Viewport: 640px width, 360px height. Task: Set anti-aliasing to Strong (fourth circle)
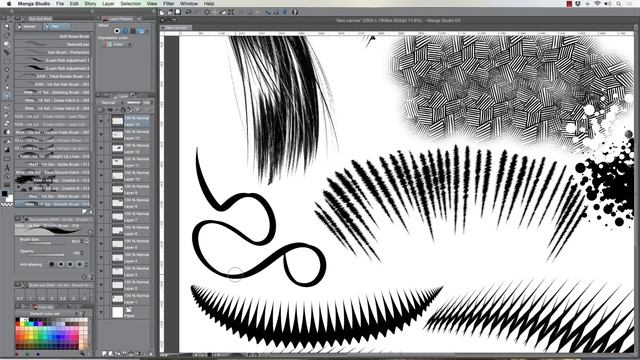point(79,264)
